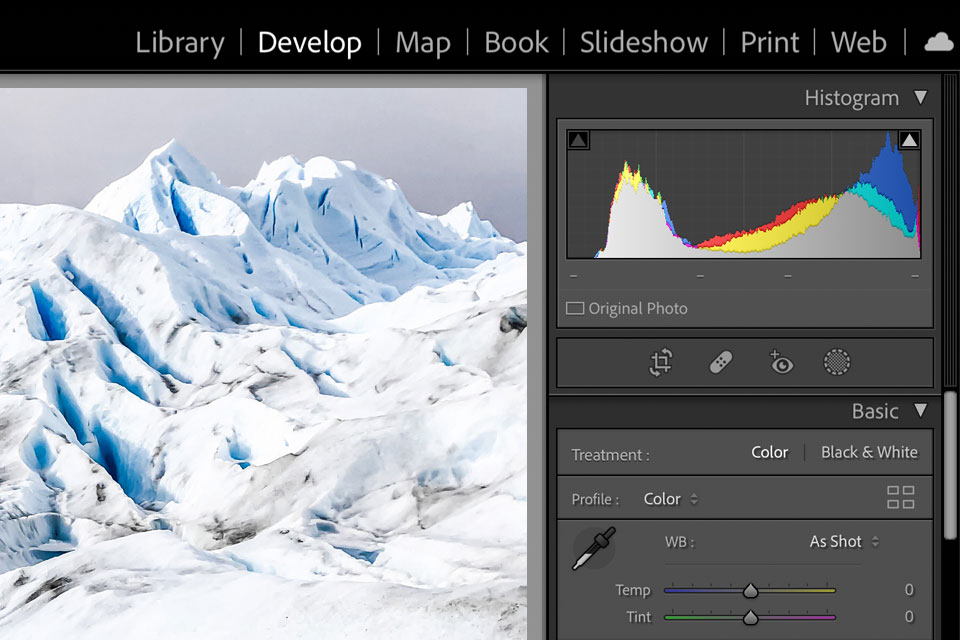The width and height of the screenshot is (960, 640).
Task: Collapse the Basic panel
Action: click(x=920, y=410)
